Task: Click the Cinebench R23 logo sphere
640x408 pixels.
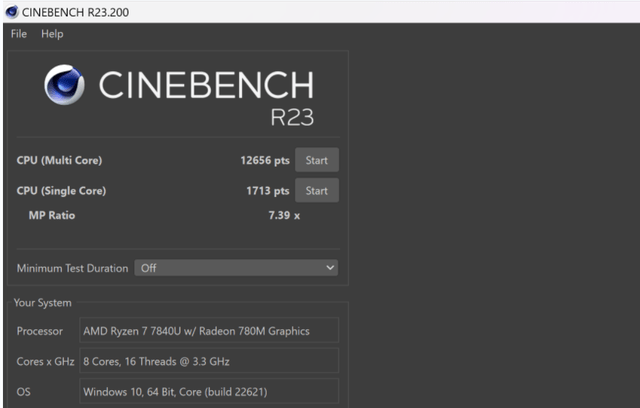Action: pyautogui.click(x=64, y=84)
